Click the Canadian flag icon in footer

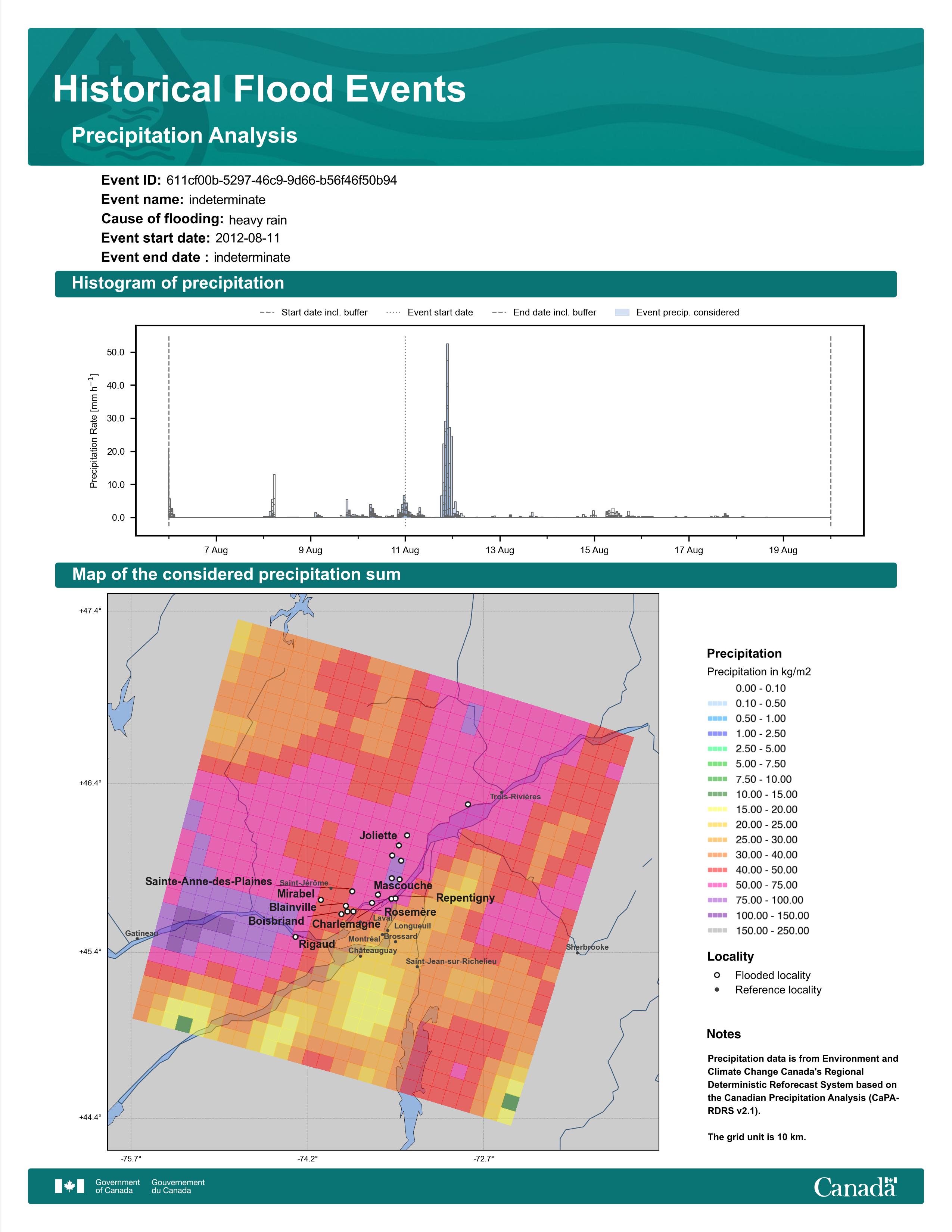tap(69, 1186)
